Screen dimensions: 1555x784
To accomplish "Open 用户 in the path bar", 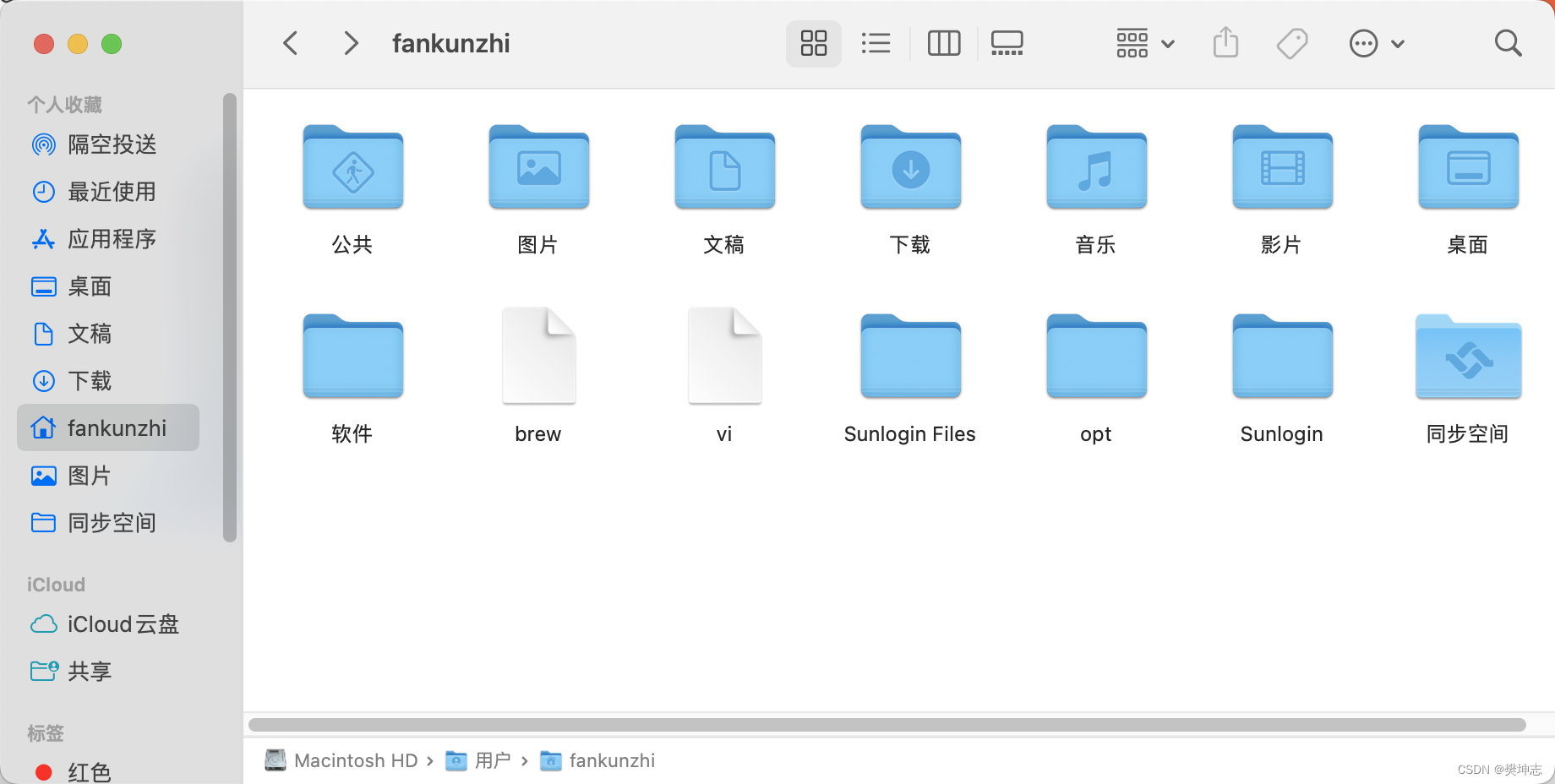I will 494,760.
